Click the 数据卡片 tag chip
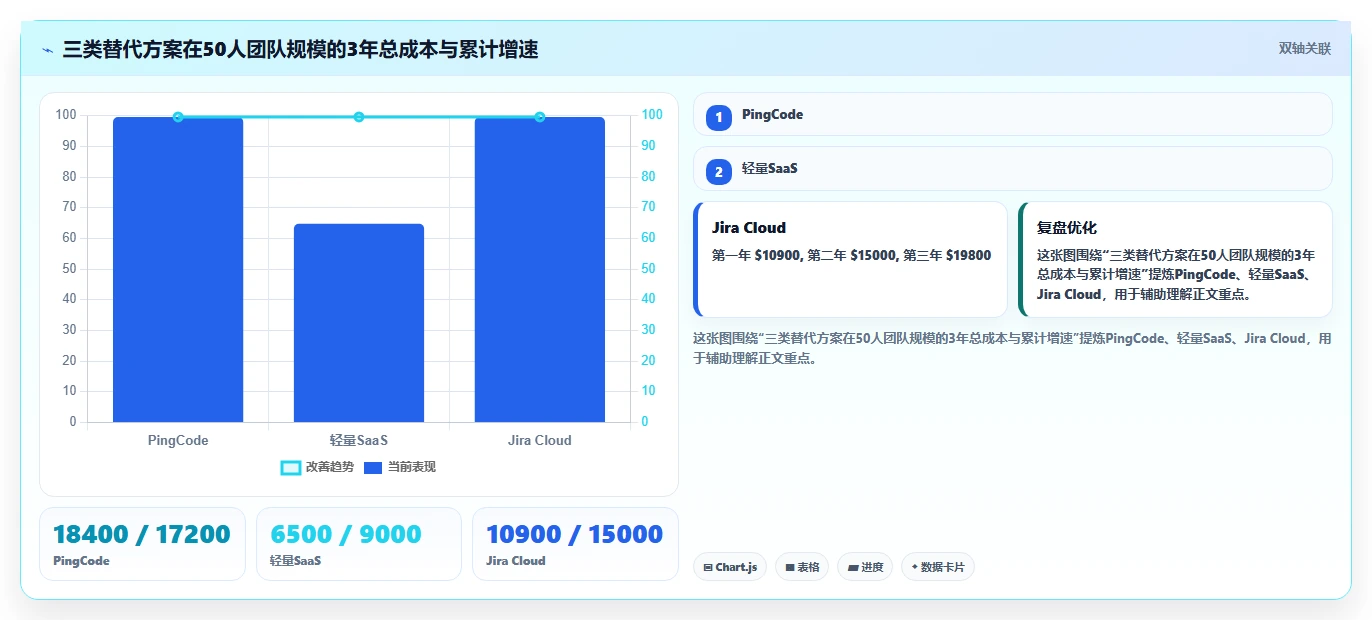This screenshot has height=620, width=1372. point(937,567)
